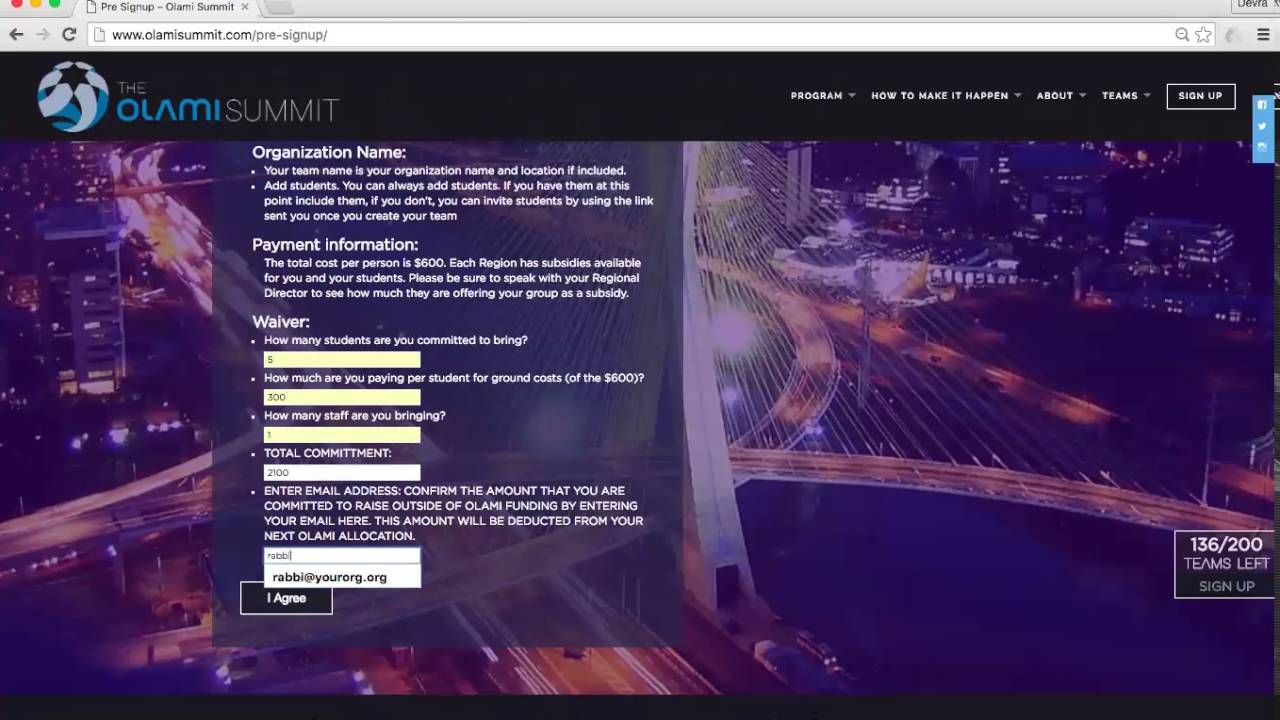Click the 136/200 teams left counter
Viewport: 1280px width, 720px height.
[x=1226, y=545]
